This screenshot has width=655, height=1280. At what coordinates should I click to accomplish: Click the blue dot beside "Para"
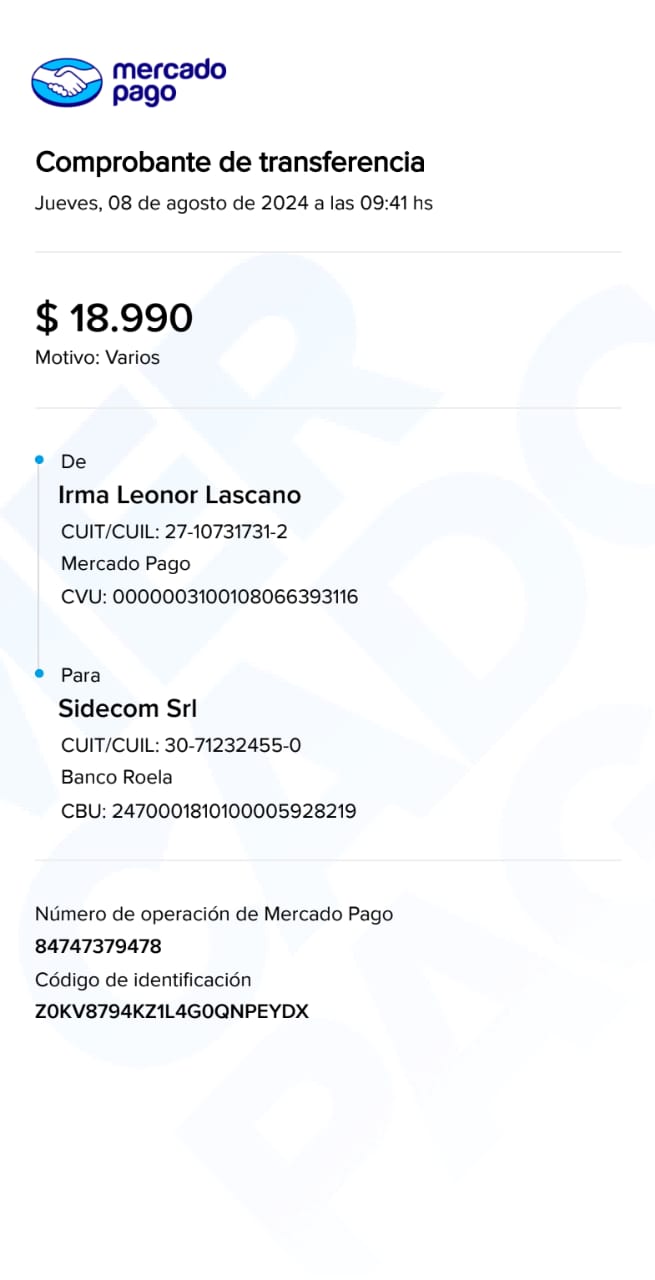[x=40, y=674]
